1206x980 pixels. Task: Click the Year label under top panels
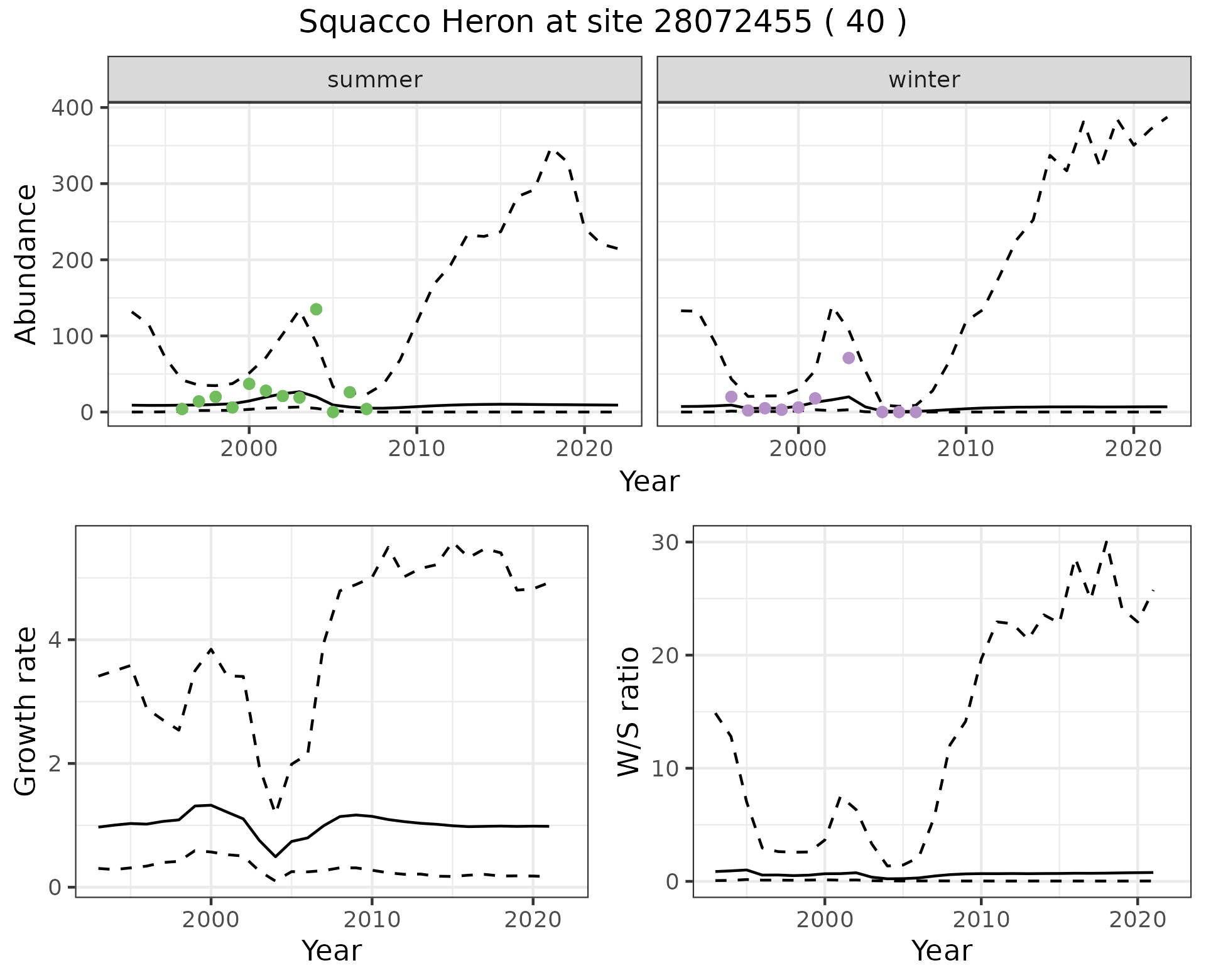[x=649, y=482]
